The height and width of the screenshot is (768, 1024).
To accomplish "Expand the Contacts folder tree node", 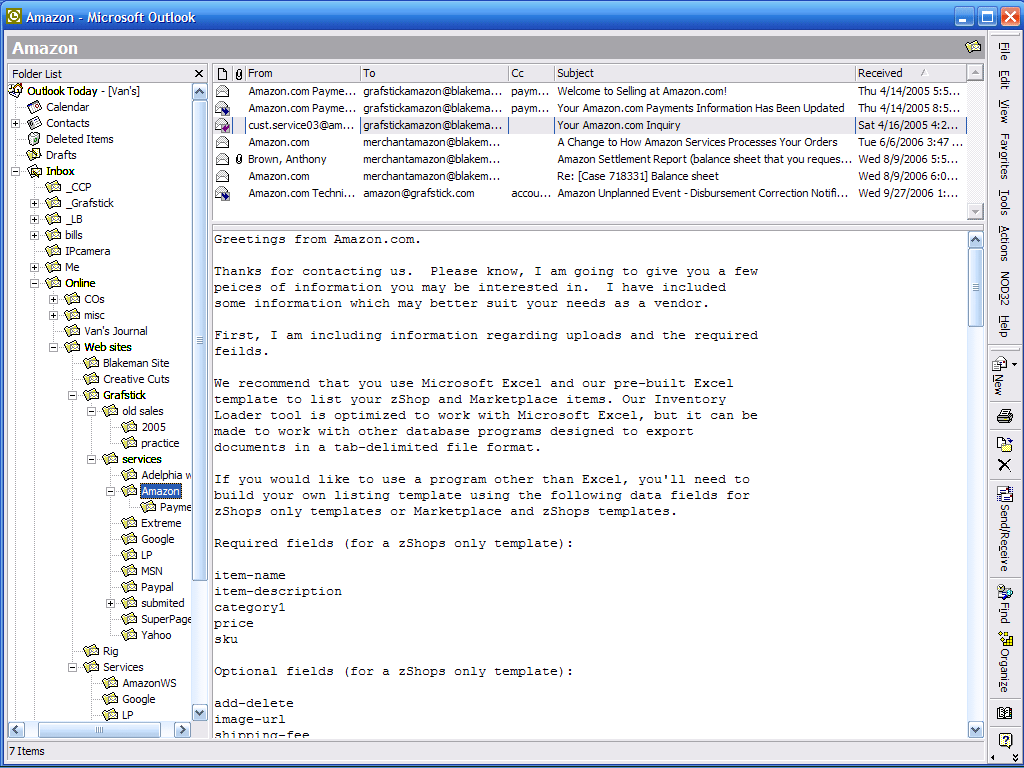I will 16,123.
